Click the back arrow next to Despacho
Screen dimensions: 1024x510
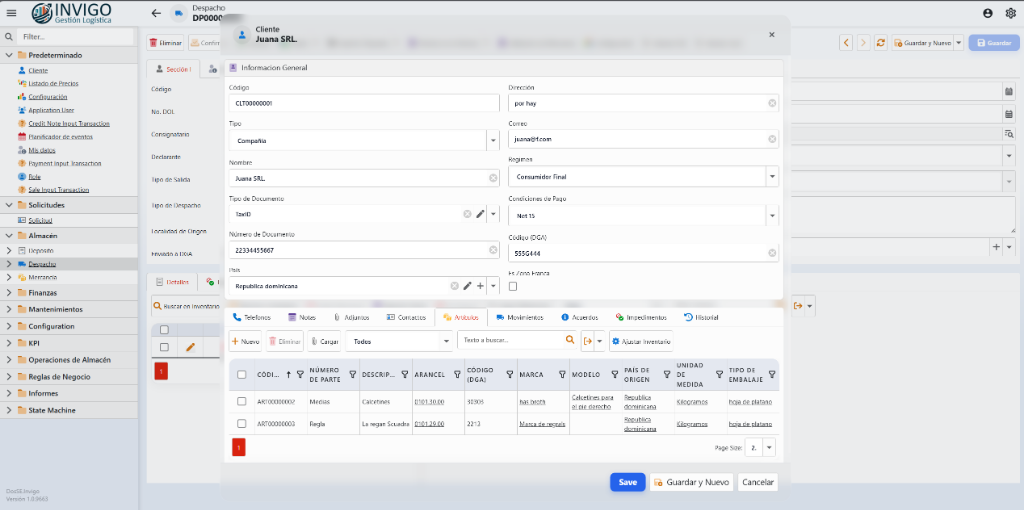(x=155, y=13)
